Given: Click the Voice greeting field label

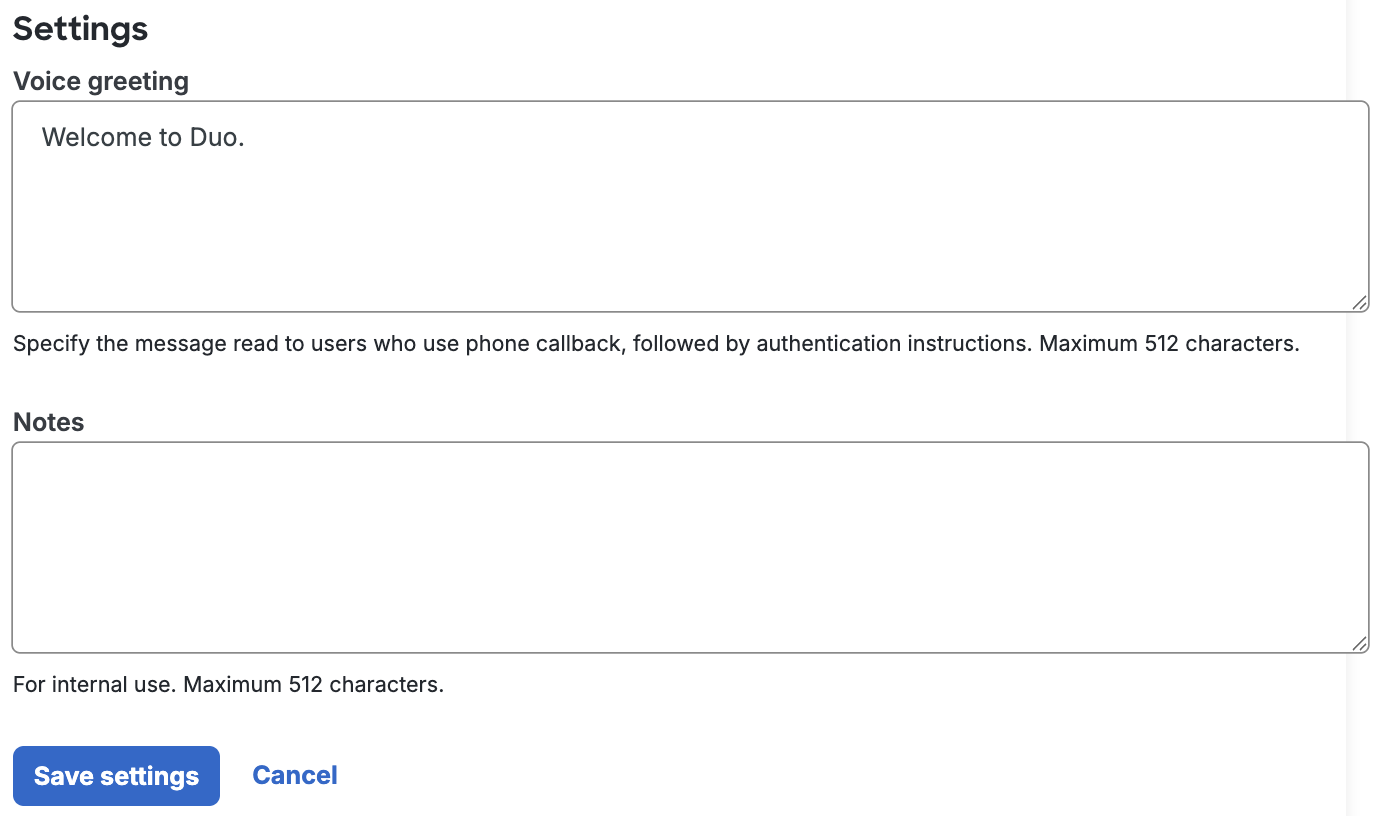Looking at the screenshot, I should click(x=100, y=81).
